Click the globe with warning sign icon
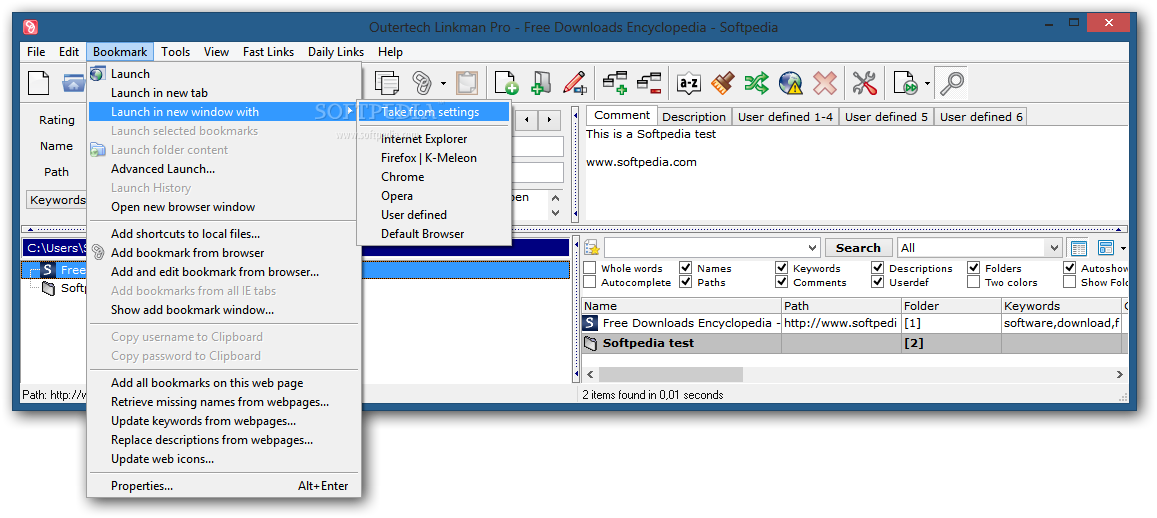 (x=790, y=83)
